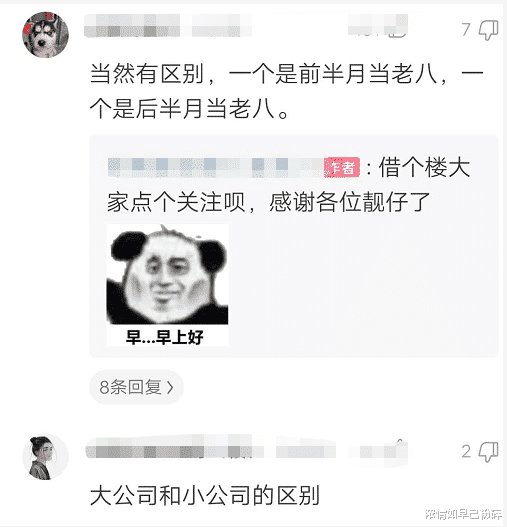The height and width of the screenshot is (527, 507).
Task: Click the like count 2
Action: coord(466,451)
